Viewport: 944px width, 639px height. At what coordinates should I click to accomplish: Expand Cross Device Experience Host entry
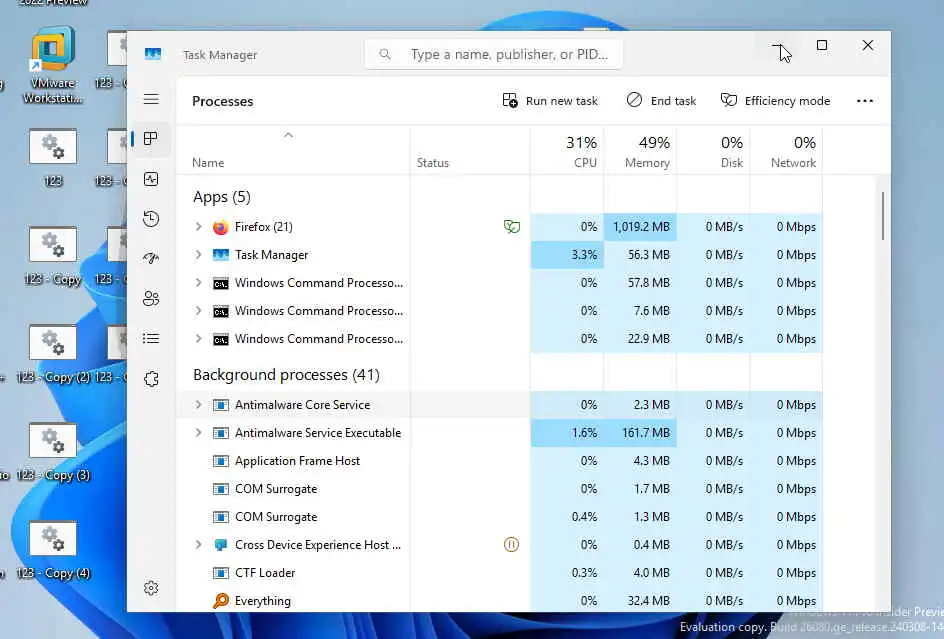point(198,544)
